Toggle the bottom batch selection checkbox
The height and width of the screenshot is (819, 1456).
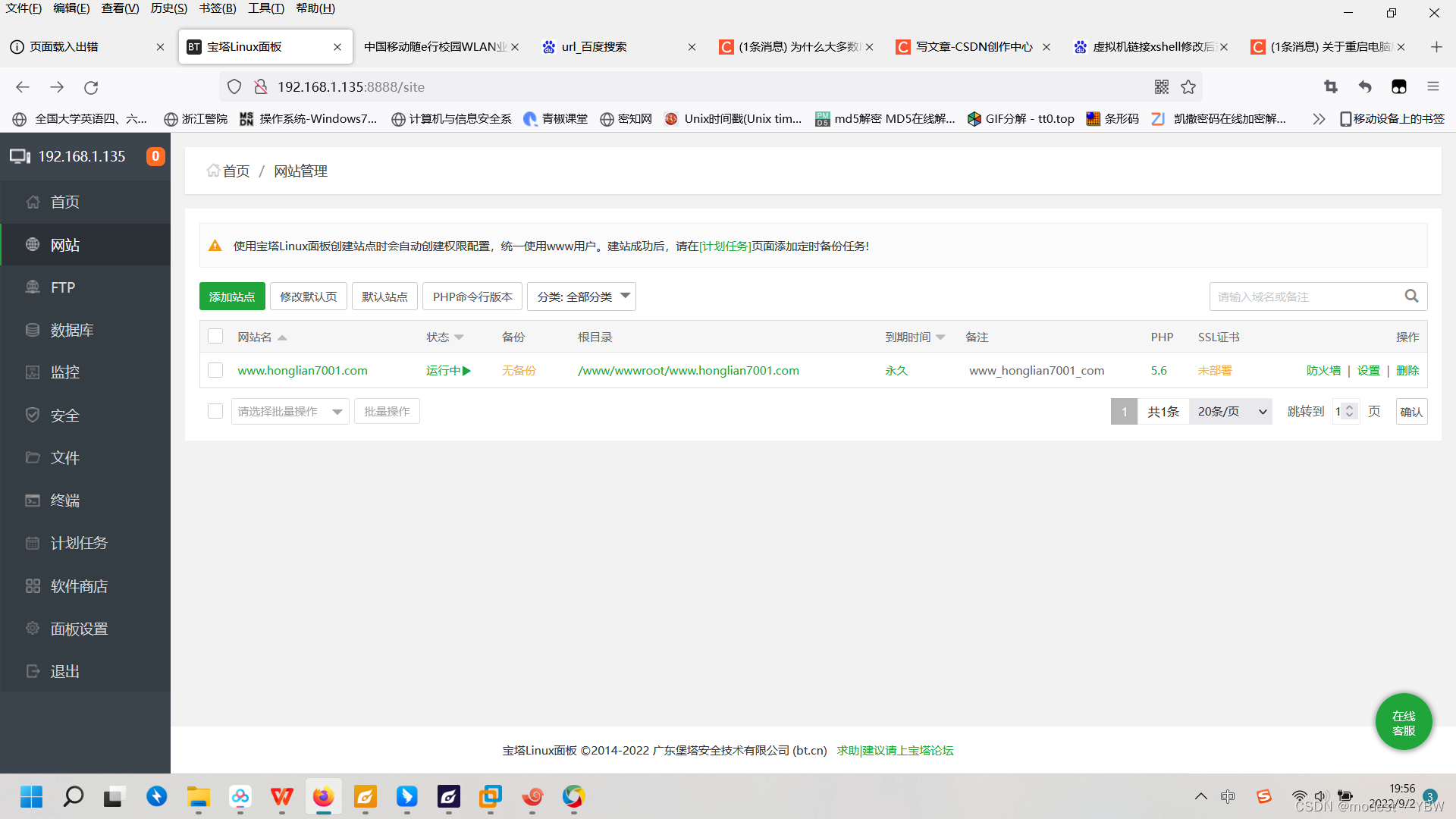[215, 411]
